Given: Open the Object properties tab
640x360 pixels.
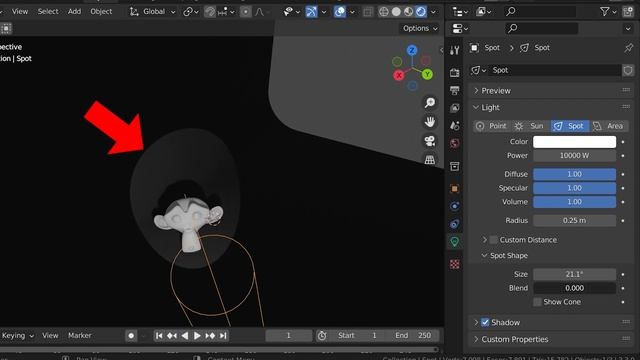Looking at the screenshot, I should click(455, 189).
